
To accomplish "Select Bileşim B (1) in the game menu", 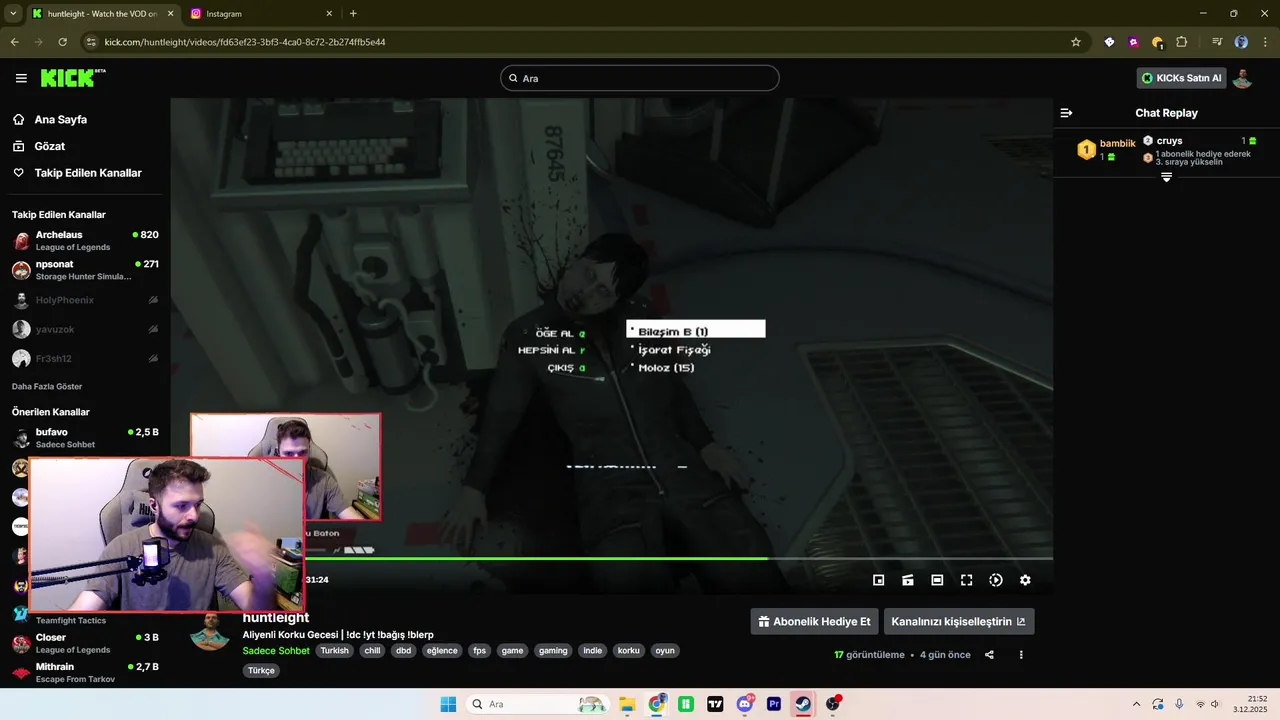I will (696, 331).
